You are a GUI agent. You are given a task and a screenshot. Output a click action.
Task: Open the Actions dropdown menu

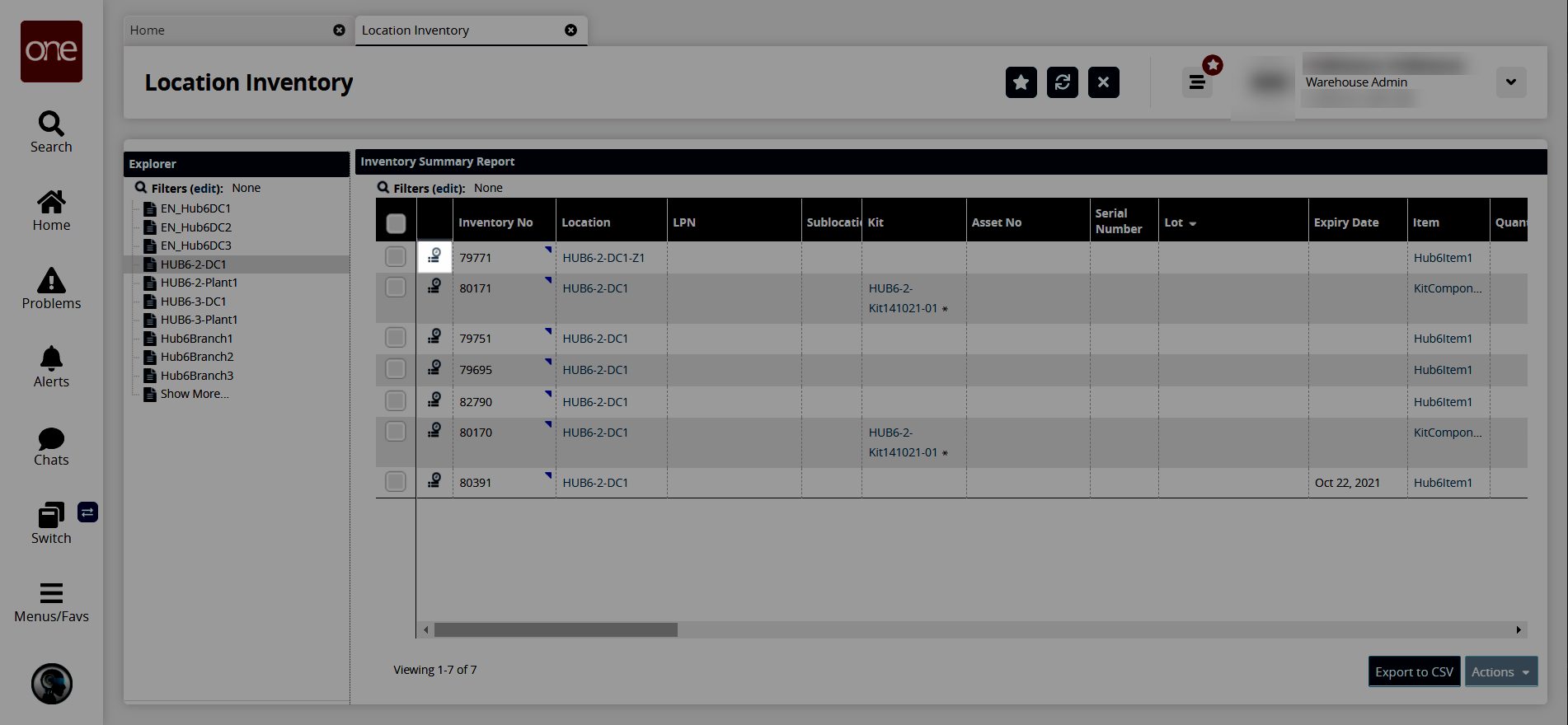point(1501,672)
